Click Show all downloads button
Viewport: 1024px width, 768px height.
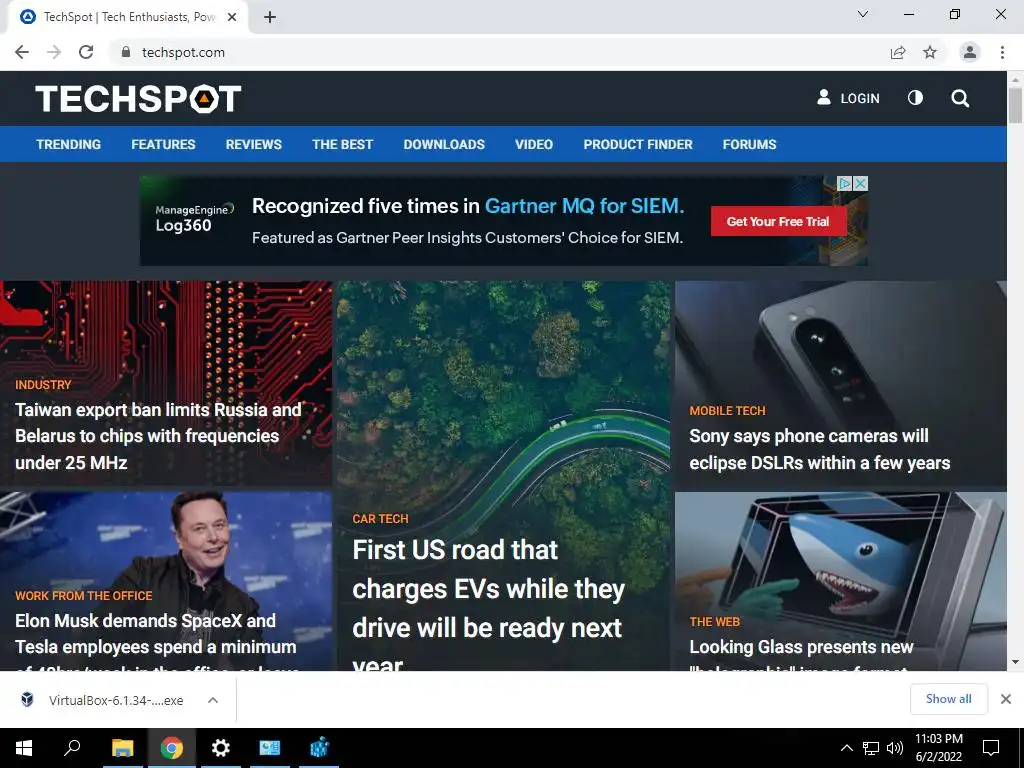point(948,699)
